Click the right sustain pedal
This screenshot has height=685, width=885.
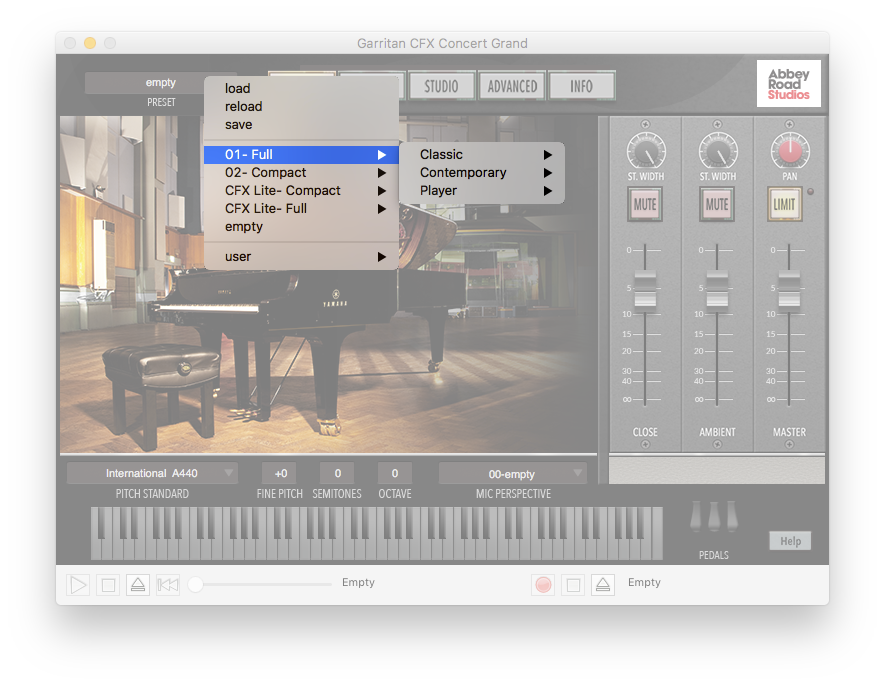tap(732, 516)
